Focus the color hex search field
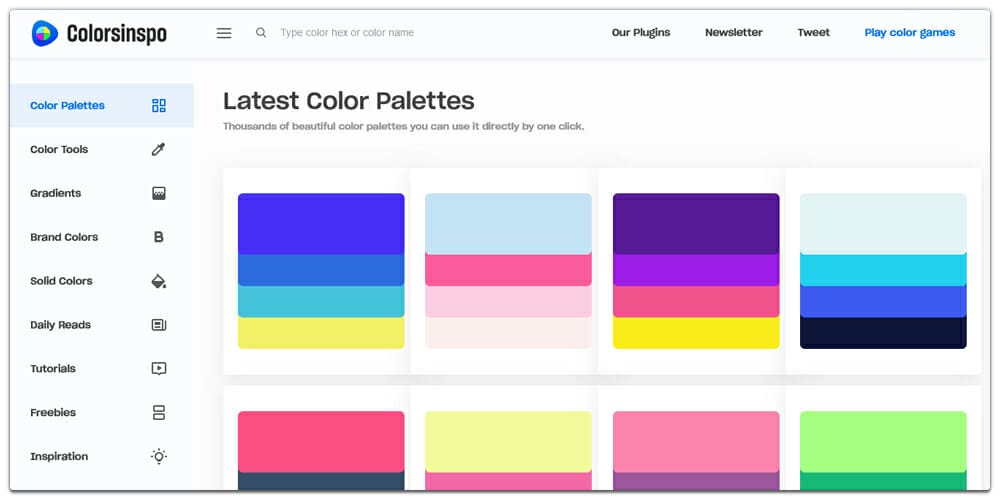Screen dimensions: 1000x500 (347, 33)
